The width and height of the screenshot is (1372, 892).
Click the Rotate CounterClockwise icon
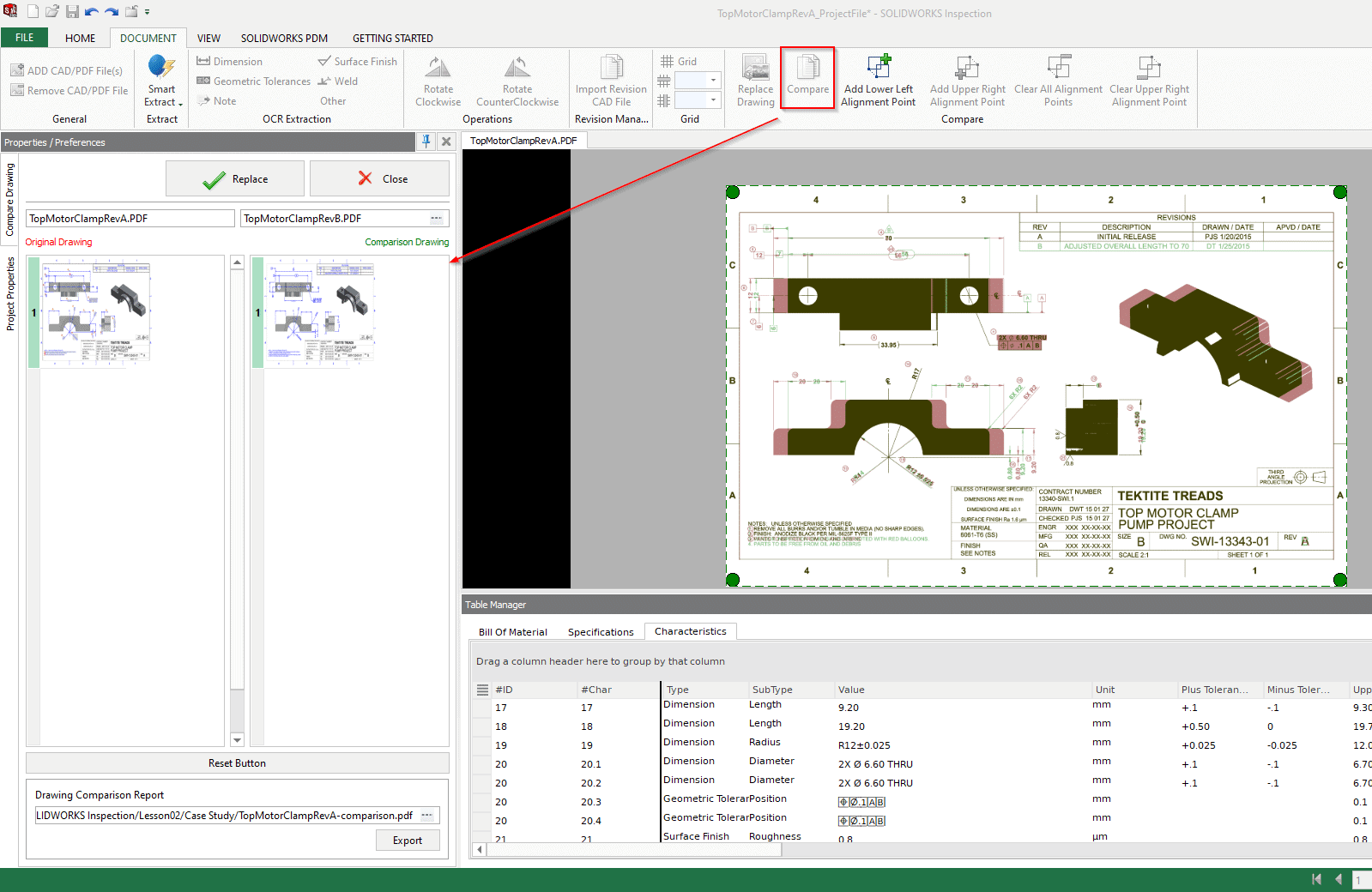[517, 67]
